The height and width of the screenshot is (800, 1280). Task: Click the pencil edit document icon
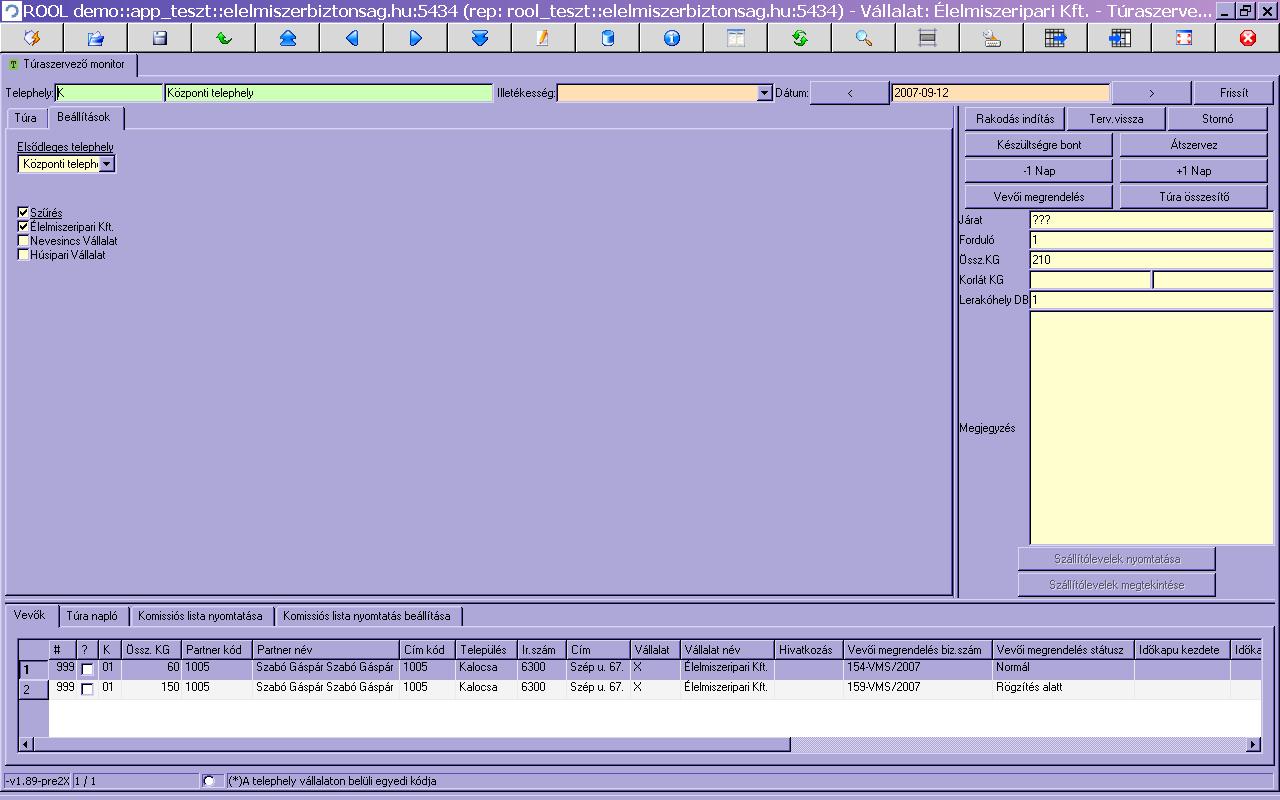[544, 38]
